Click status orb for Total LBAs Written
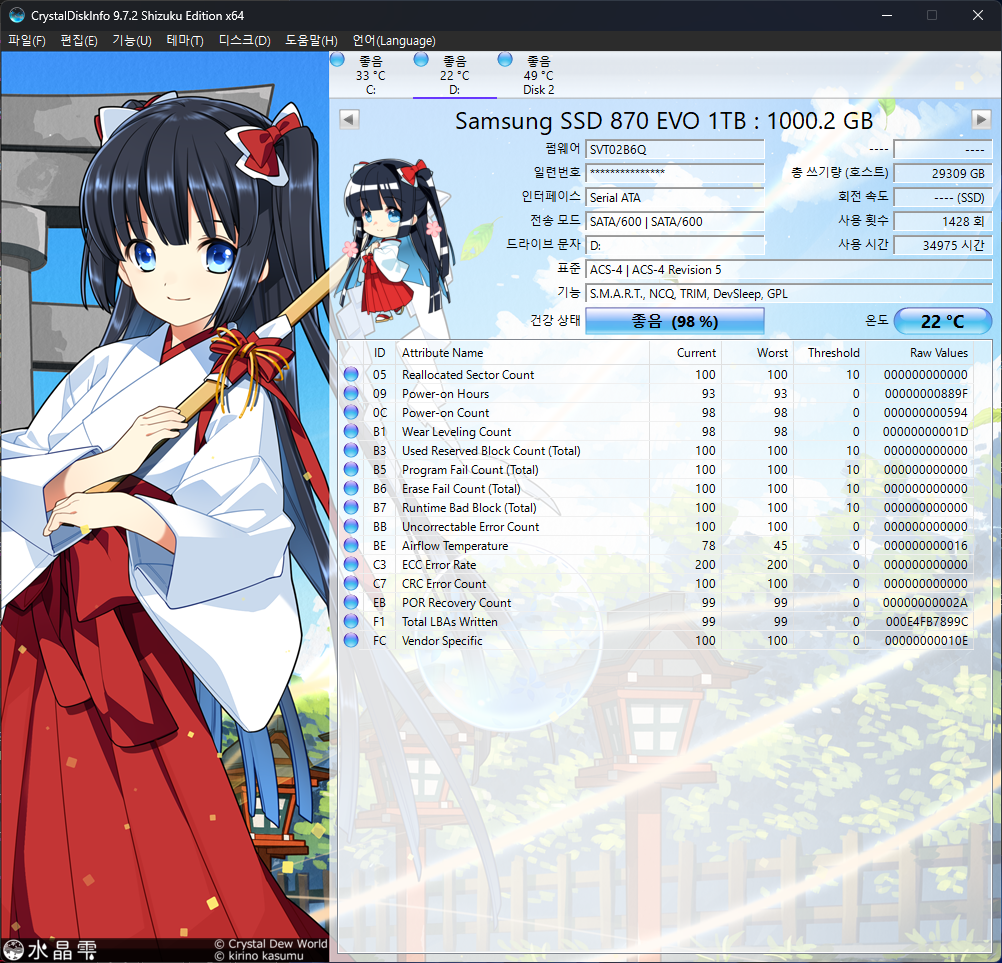The width and height of the screenshot is (1002, 963). [x=351, y=621]
